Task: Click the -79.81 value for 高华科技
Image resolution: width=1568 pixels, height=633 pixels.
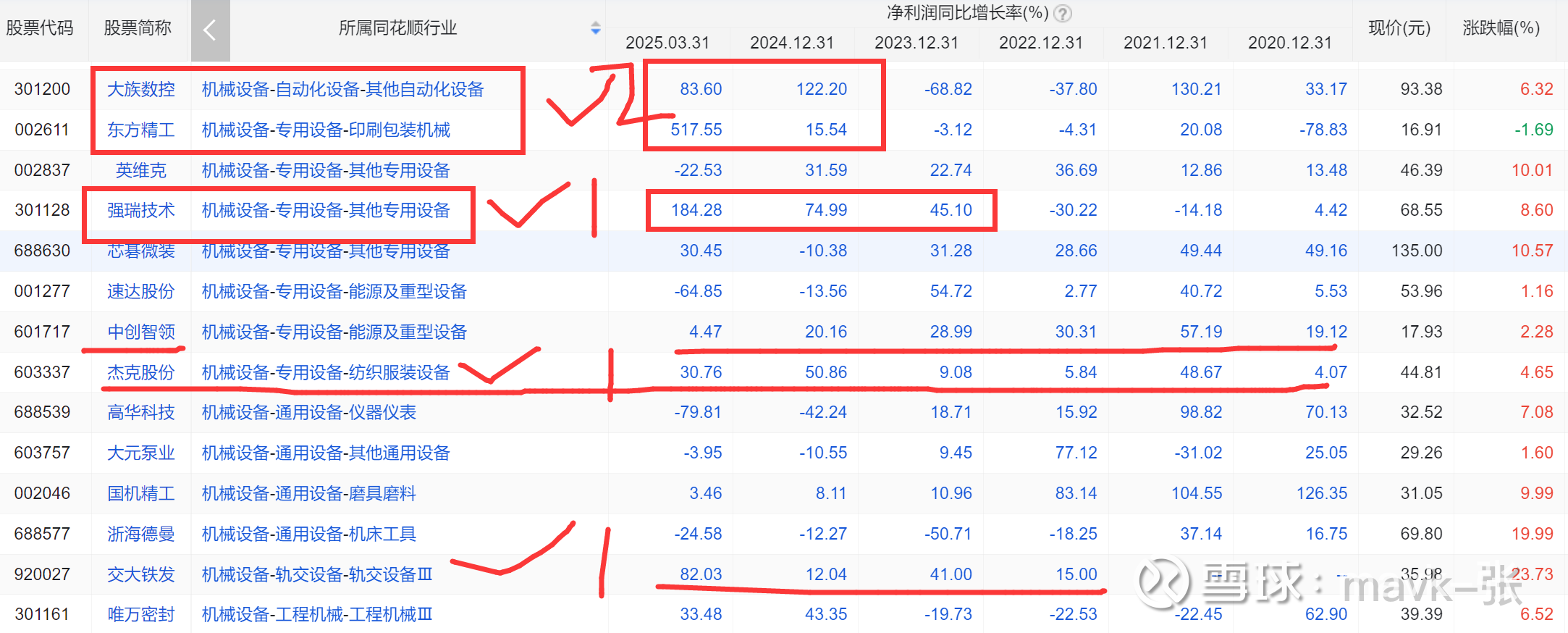Action: tap(698, 412)
